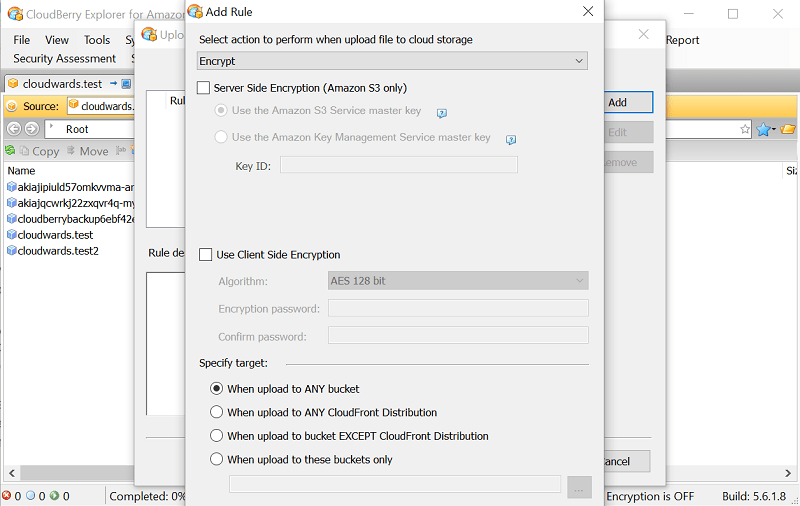Select the cloudwards.test bucket

click(x=50, y=235)
